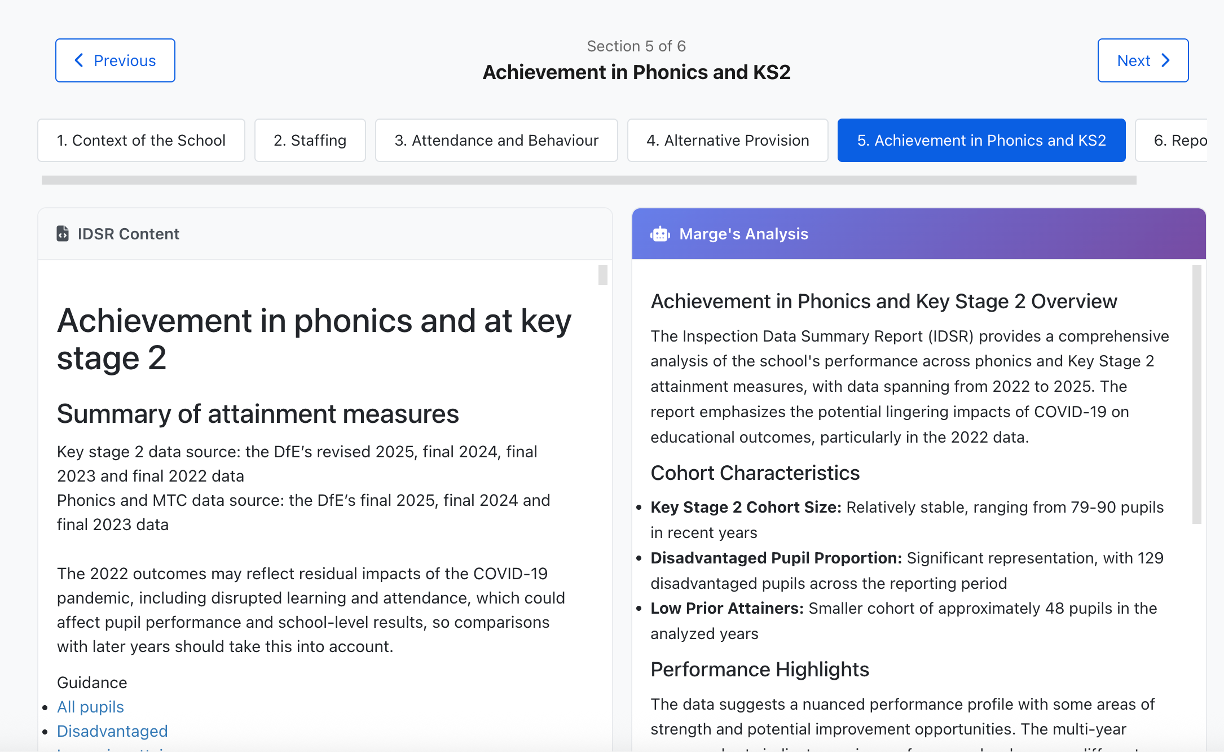Screen dimensions: 1224x752
Task: Switch to the Staffing tab
Action: pos(310,141)
